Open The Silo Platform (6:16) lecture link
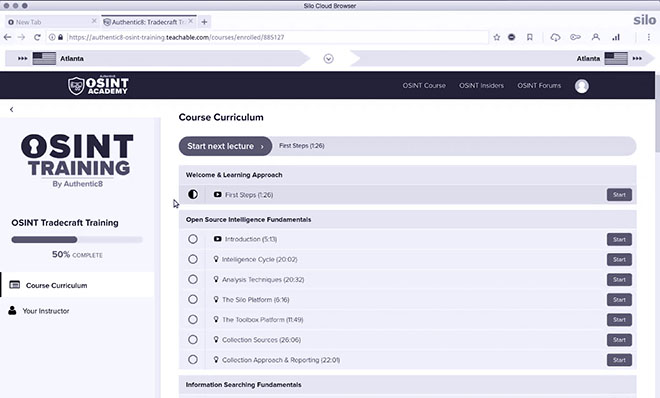660x398 pixels. (x=255, y=299)
